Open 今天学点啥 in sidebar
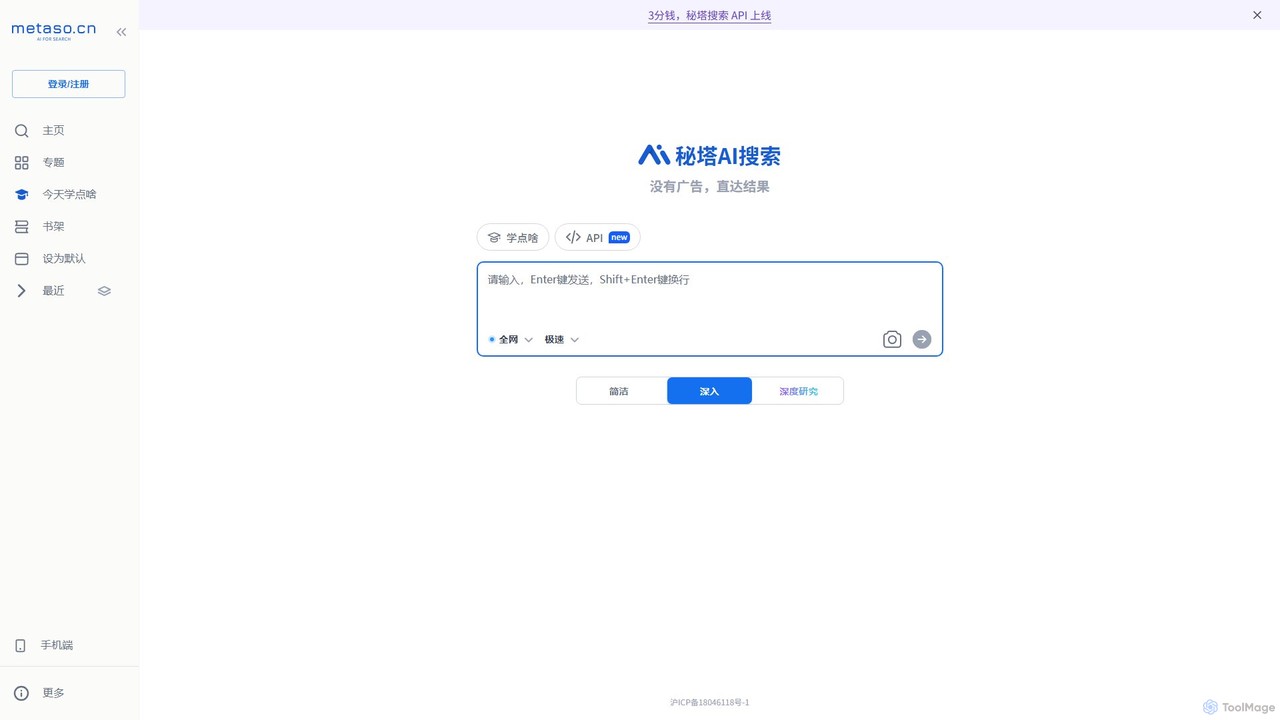Image resolution: width=1280 pixels, height=720 pixels. (x=69, y=195)
